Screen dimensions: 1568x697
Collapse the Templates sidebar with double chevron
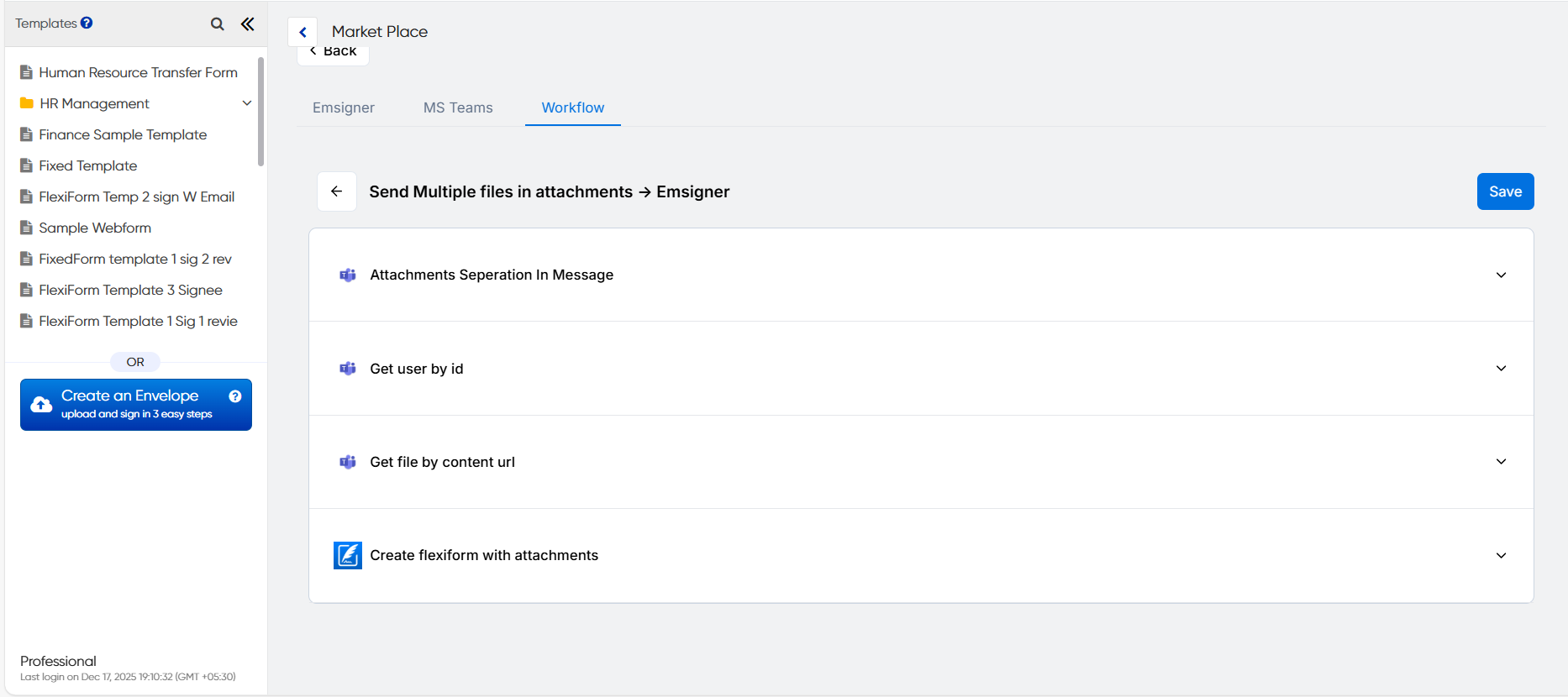click(247, 24)
